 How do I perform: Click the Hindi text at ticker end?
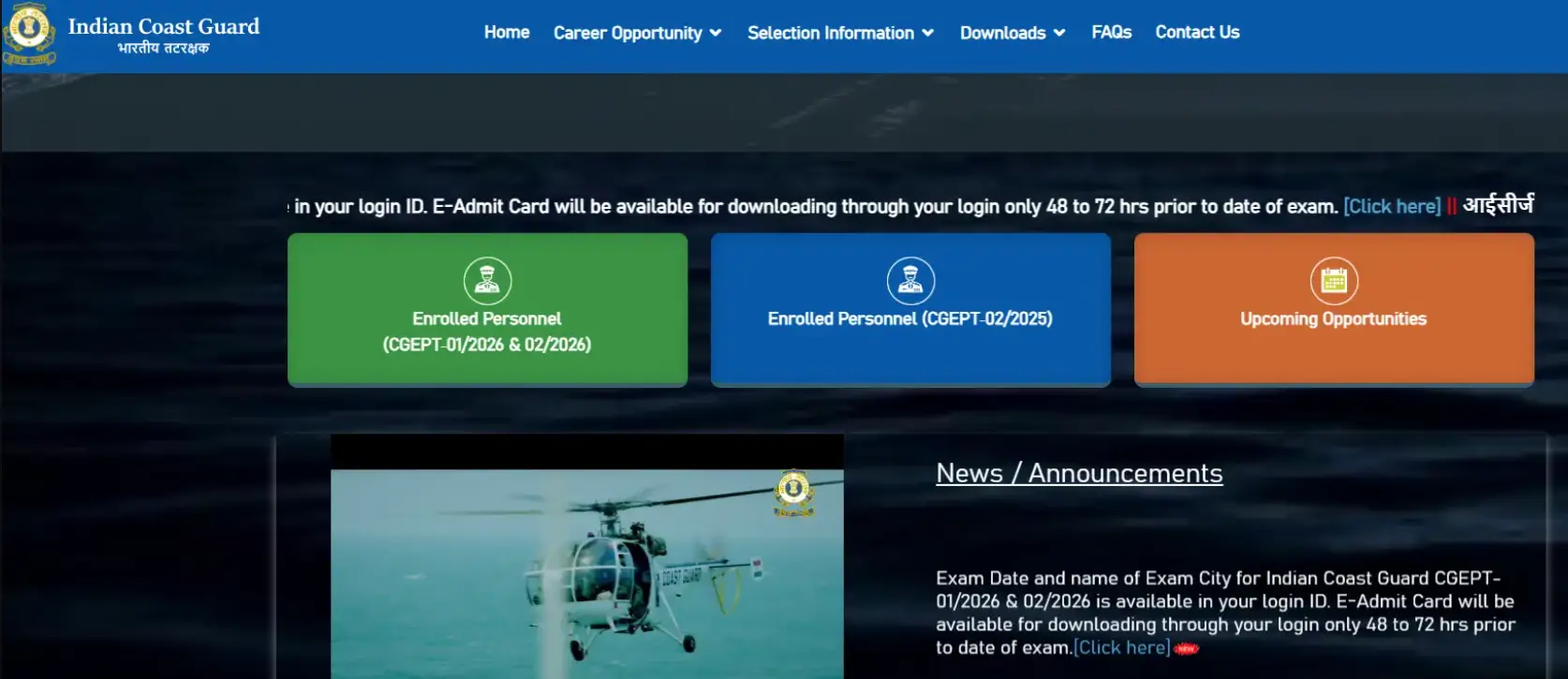pyautogui.click(x=1498, y=205)
